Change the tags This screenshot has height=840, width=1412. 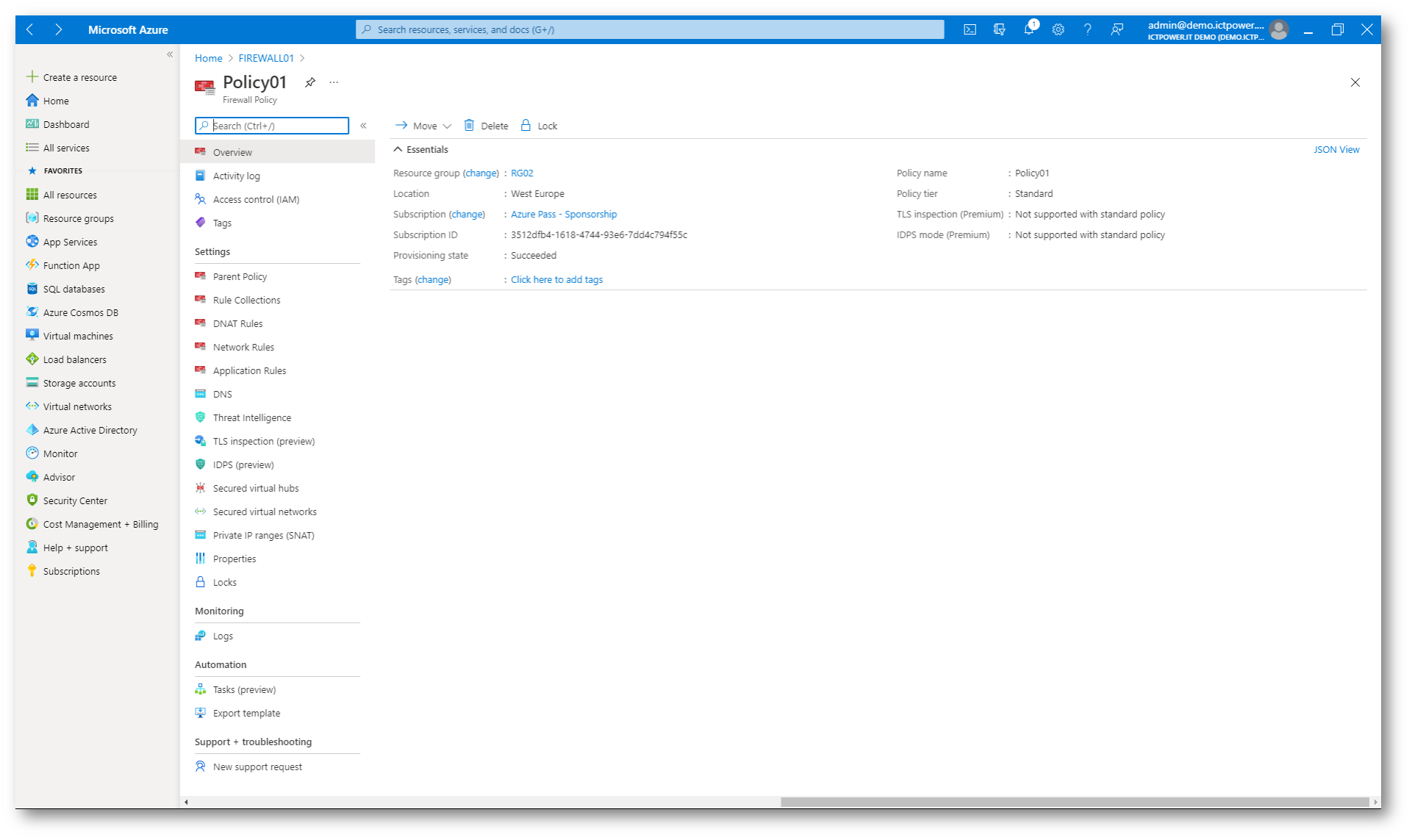coord(433,280)
